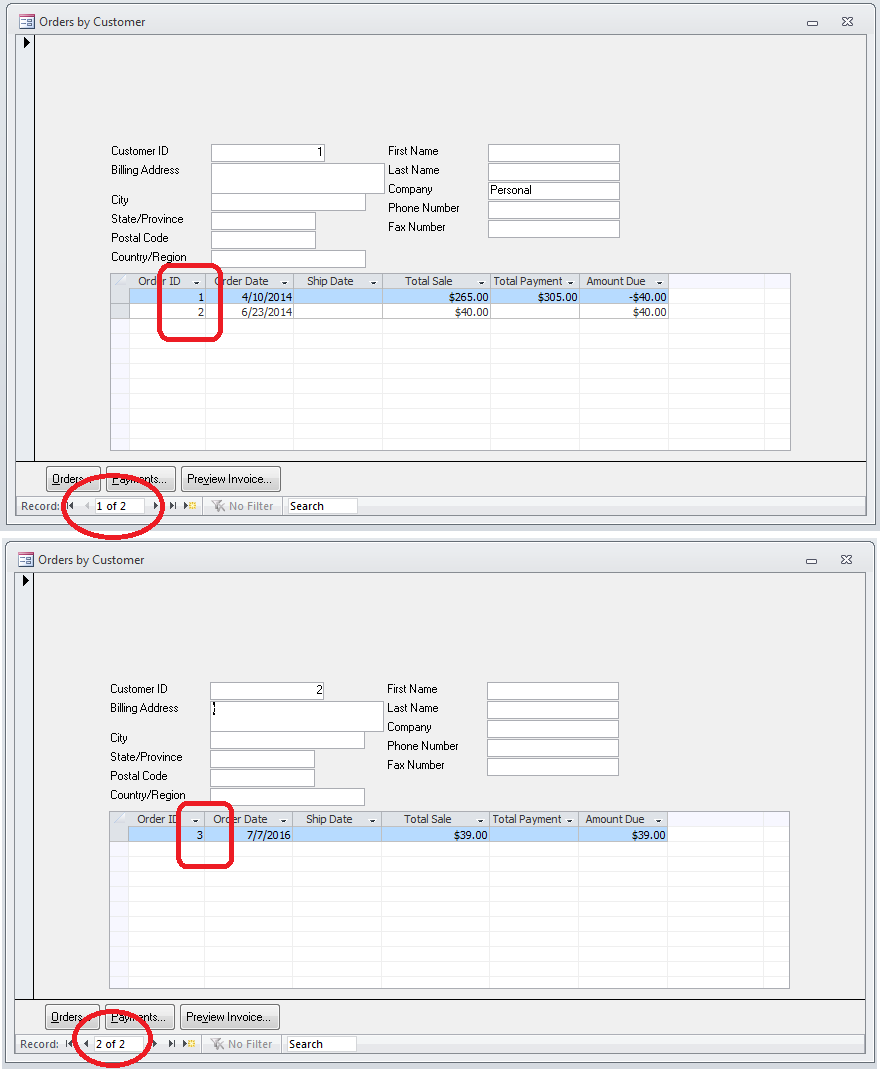Close the top Orders by Customer window
884x1073 pixels.
coord(847,22)
